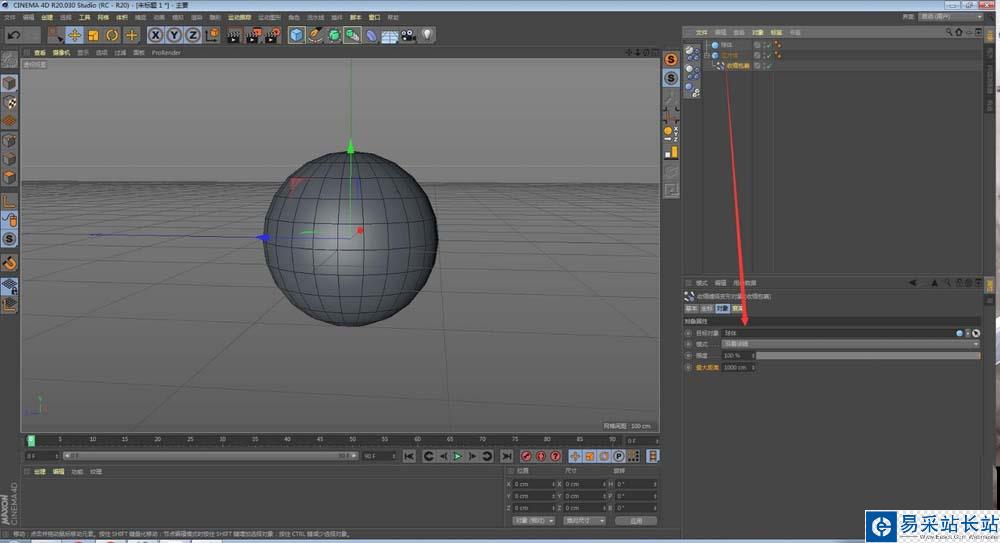Click the 最大距离 value field
The width and height of the screenshot is (1000, 543).
click(x=735, y=367)
